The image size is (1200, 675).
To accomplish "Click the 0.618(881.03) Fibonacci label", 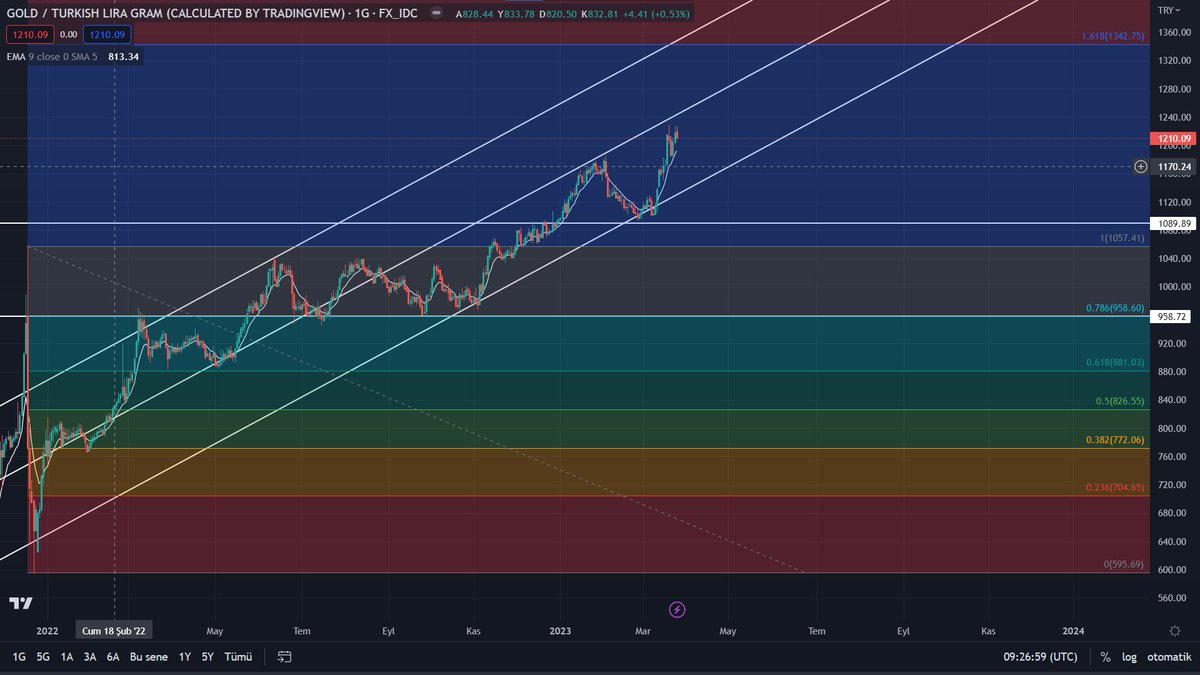I will 1117,363.
